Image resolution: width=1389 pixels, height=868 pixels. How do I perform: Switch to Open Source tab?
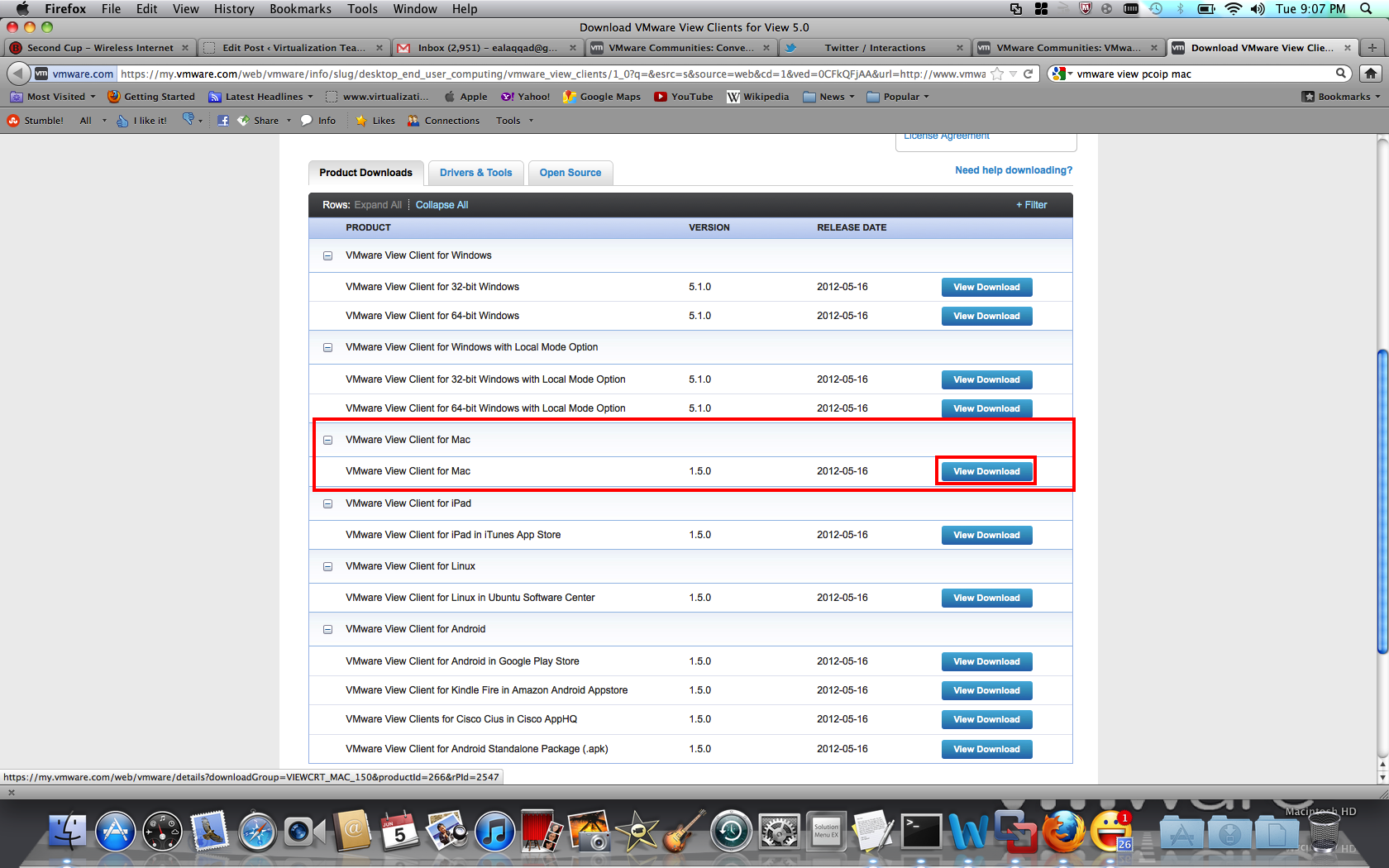click(x=570, y=173)
